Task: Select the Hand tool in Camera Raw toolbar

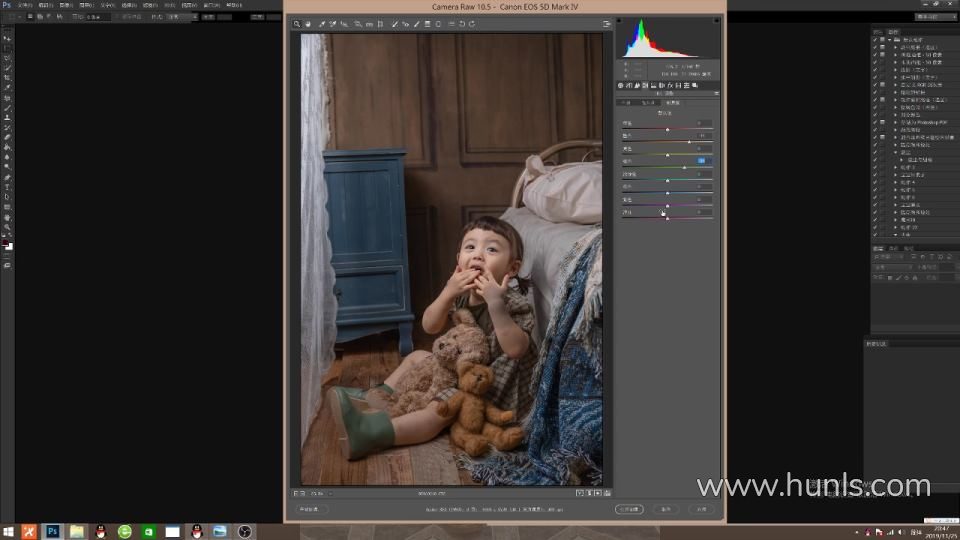Action: (308, 24)
